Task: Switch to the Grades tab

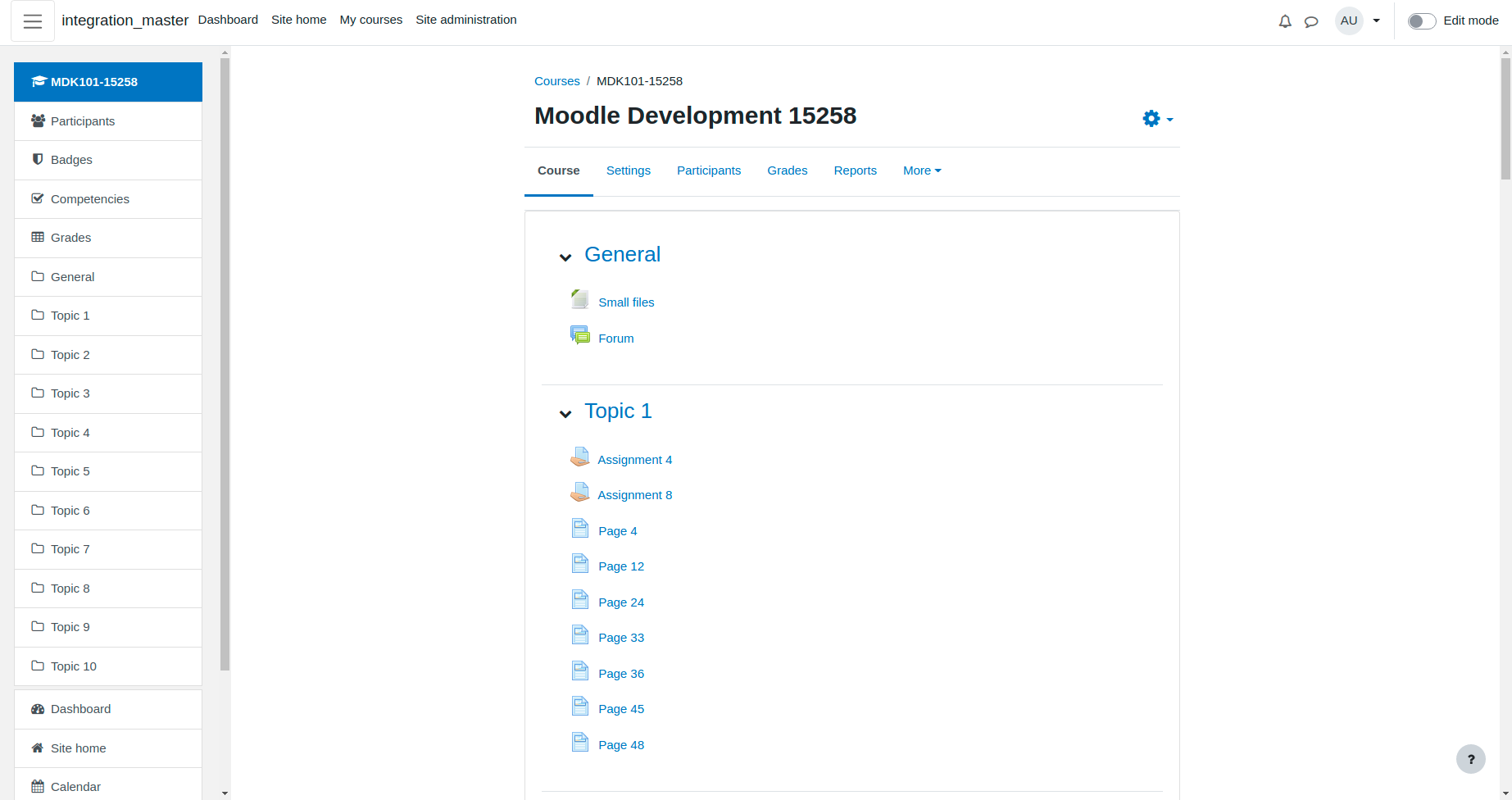Action: coord(788,170)
